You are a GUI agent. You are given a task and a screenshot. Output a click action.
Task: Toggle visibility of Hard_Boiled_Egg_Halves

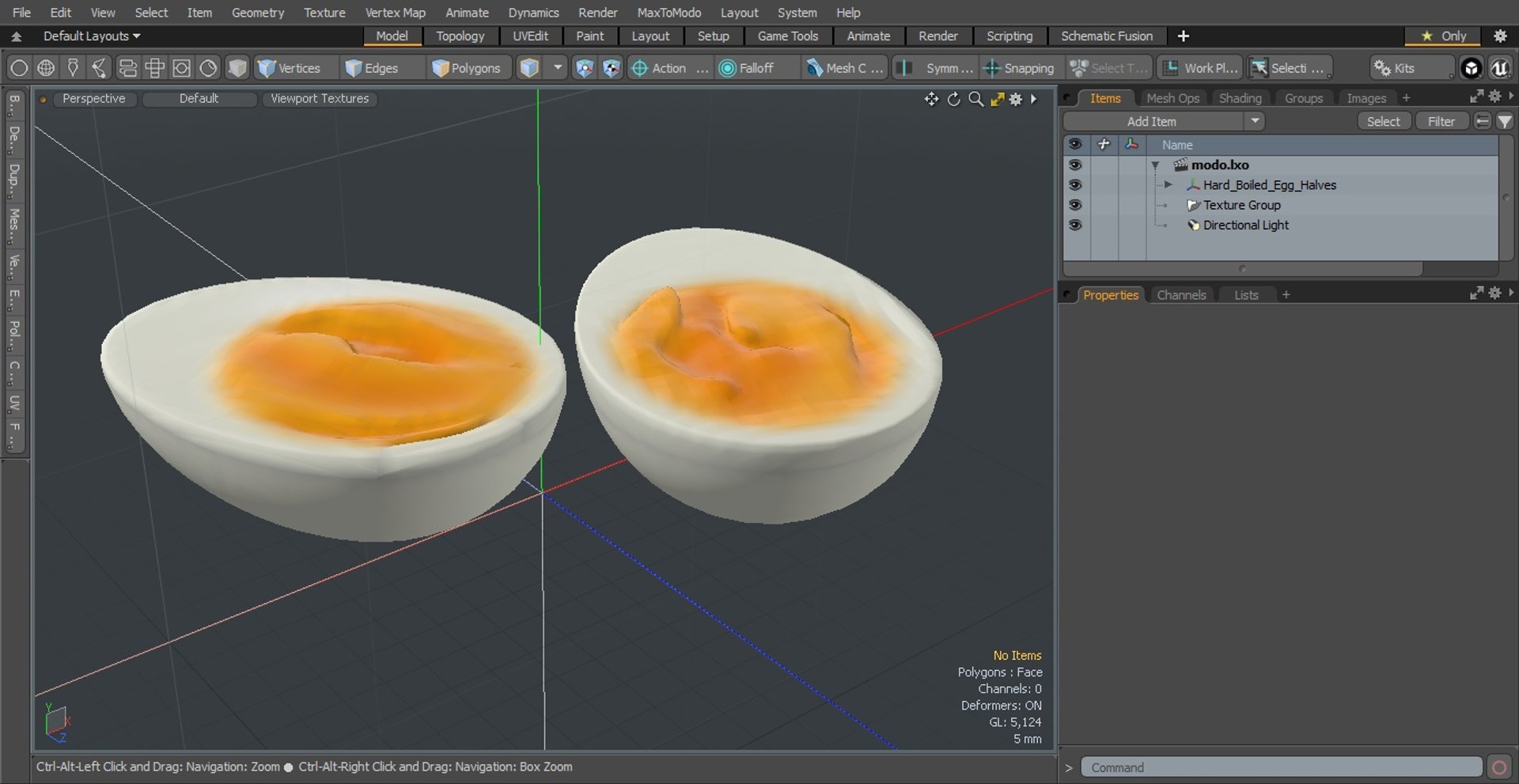click(x=1074, y=184)
